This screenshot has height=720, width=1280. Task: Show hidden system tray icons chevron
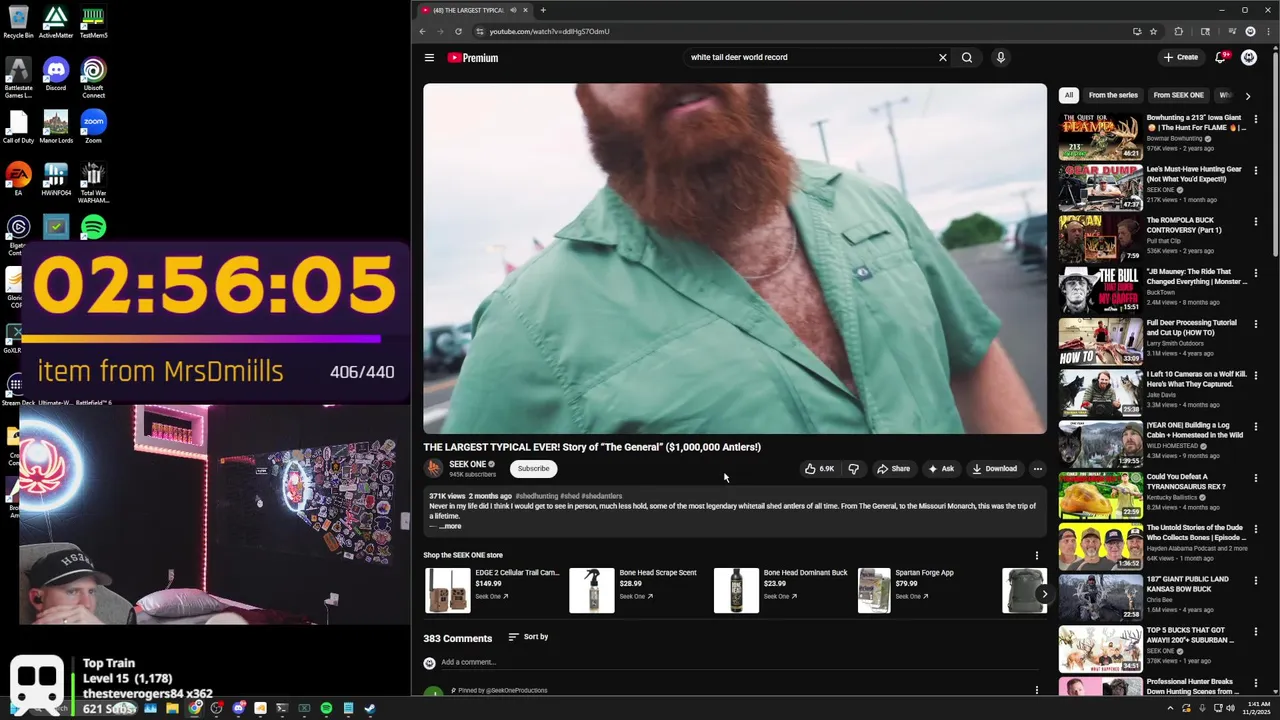pos(1170,708)
